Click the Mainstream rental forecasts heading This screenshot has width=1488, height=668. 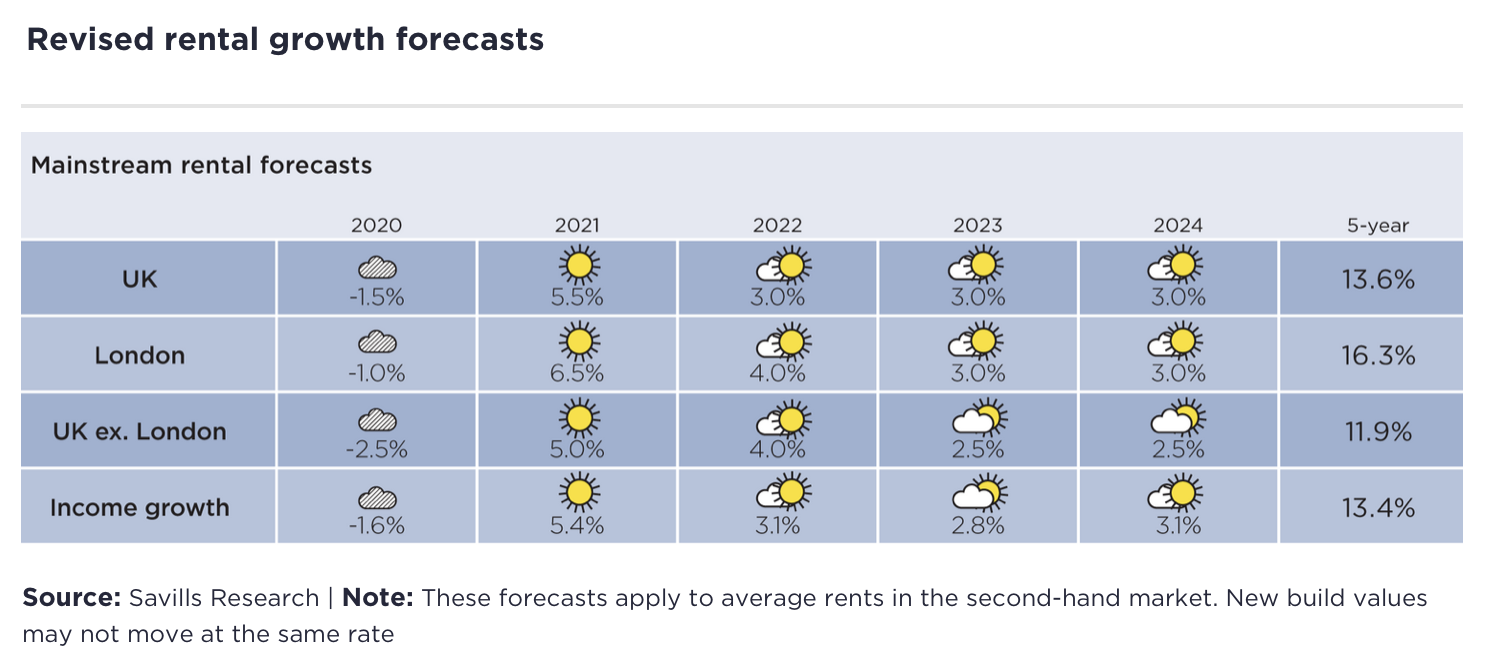201,165
